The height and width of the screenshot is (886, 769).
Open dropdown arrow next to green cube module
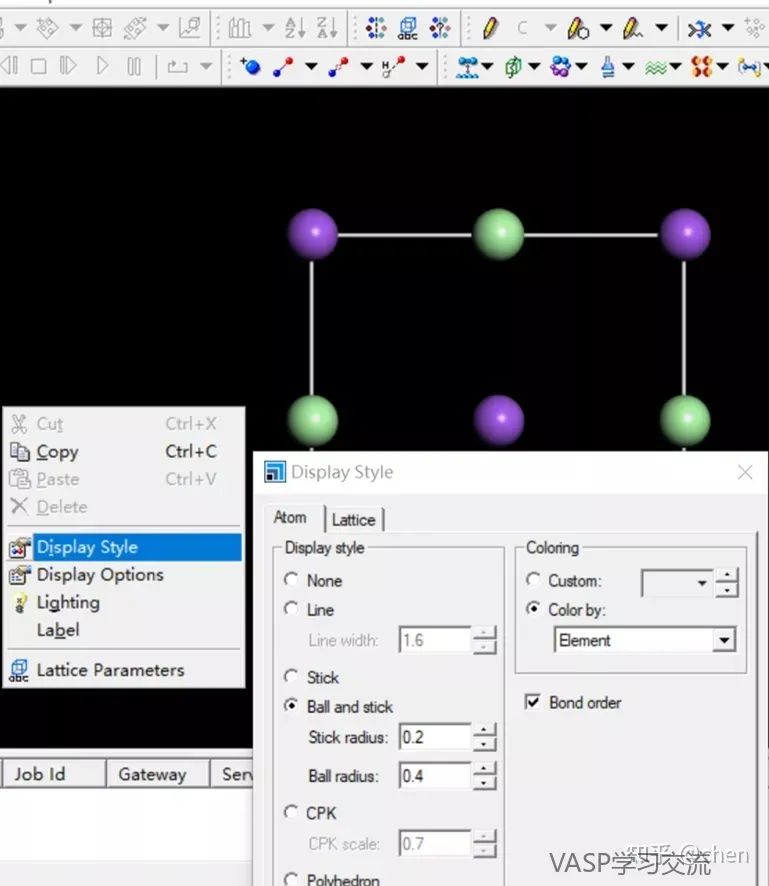point(534,66)
